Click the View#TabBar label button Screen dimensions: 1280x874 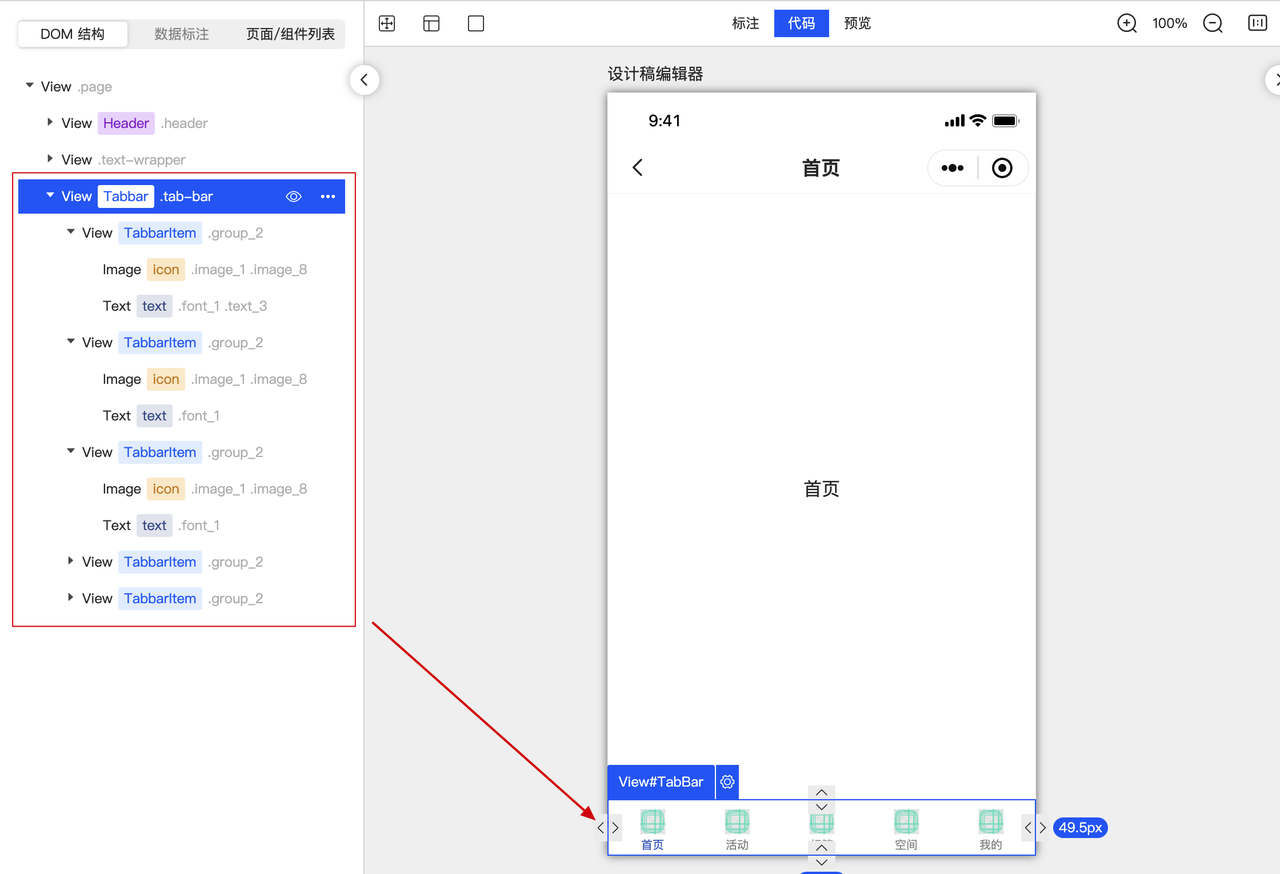tap(661, 782)
